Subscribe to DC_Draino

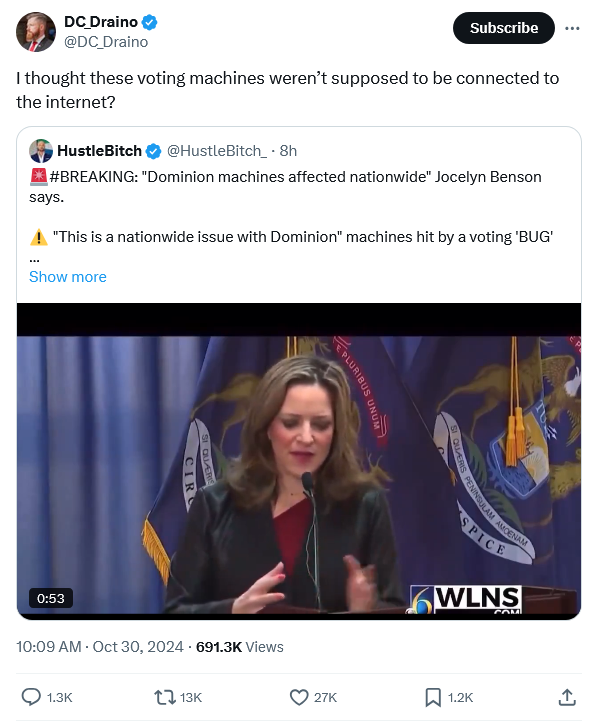pyautogui.click(x=504, y=28)
